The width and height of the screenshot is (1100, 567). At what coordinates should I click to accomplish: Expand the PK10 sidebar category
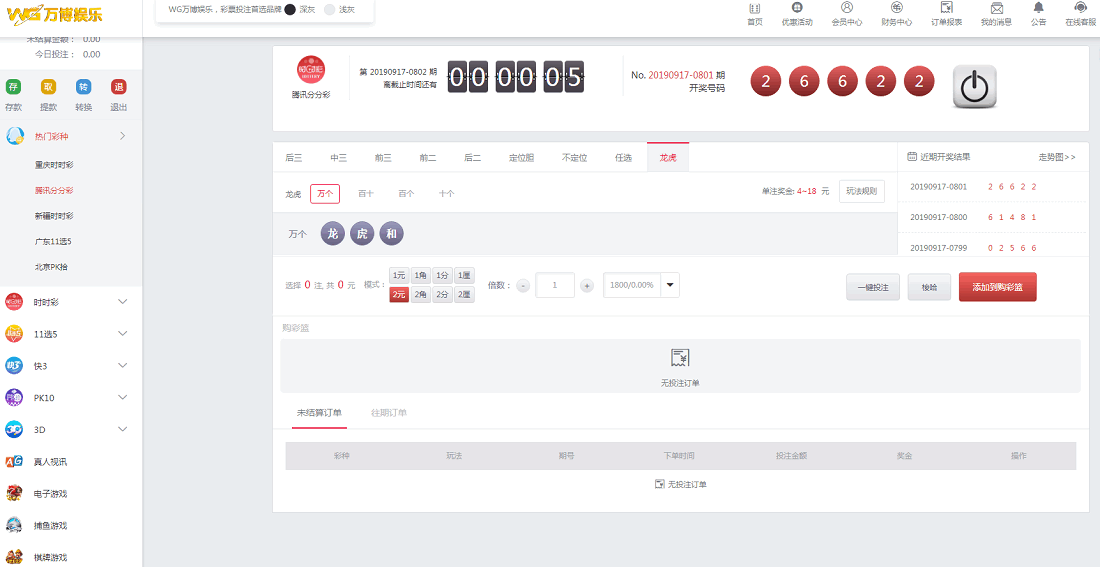[122, 398]
